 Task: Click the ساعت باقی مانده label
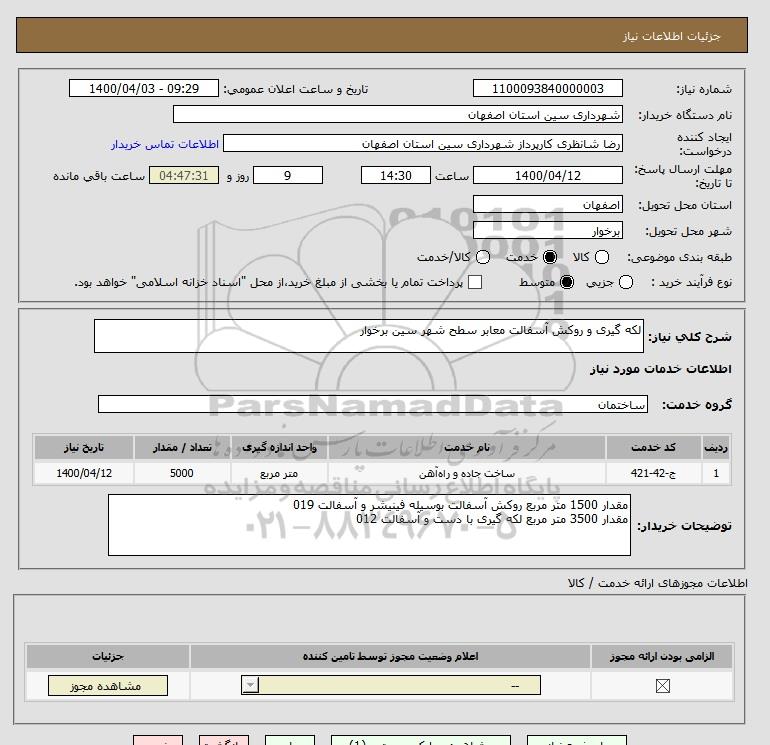point(99,176)
